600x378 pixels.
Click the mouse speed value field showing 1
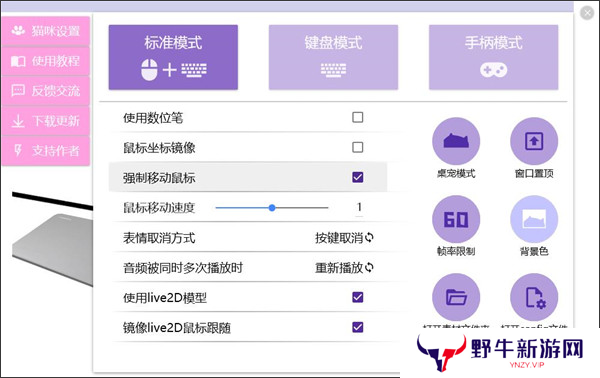pyautogui.click(x=359, y=208)
